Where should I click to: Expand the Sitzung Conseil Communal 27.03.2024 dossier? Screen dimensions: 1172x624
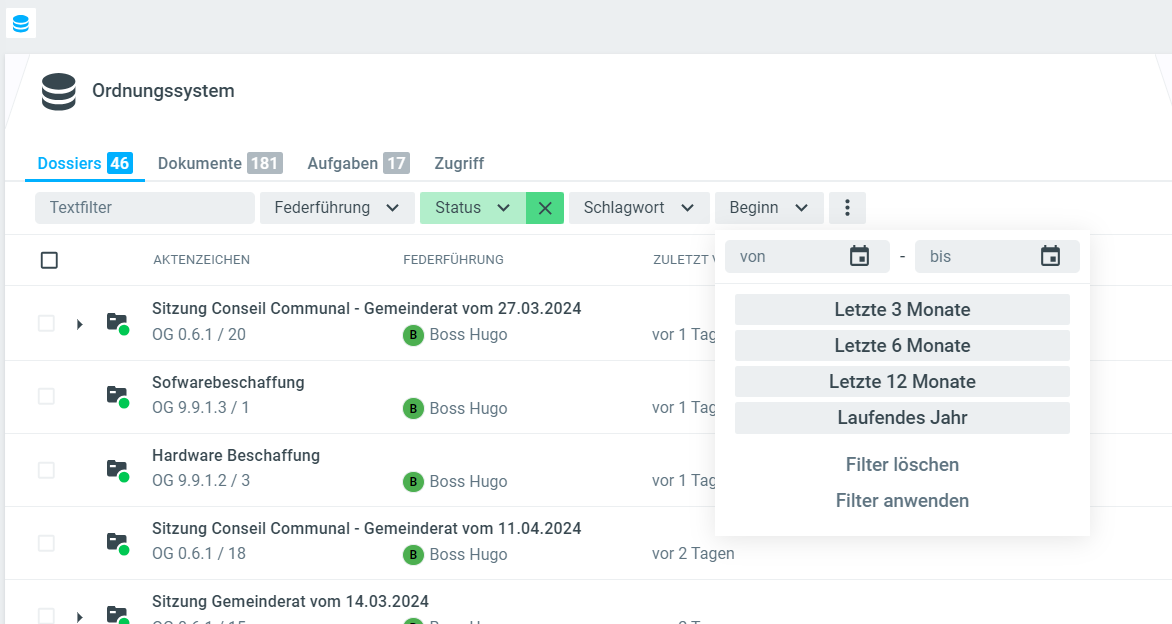[x=79, y=324]
